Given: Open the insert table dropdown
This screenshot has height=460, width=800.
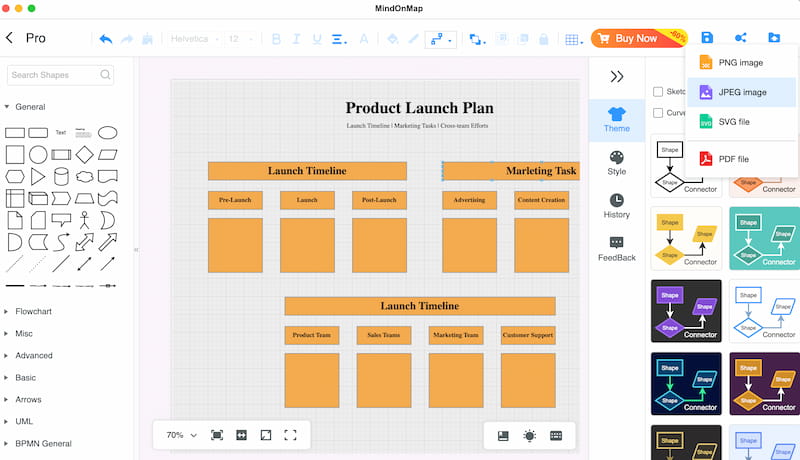Looking at the screenshot, I should click(574, 39).
